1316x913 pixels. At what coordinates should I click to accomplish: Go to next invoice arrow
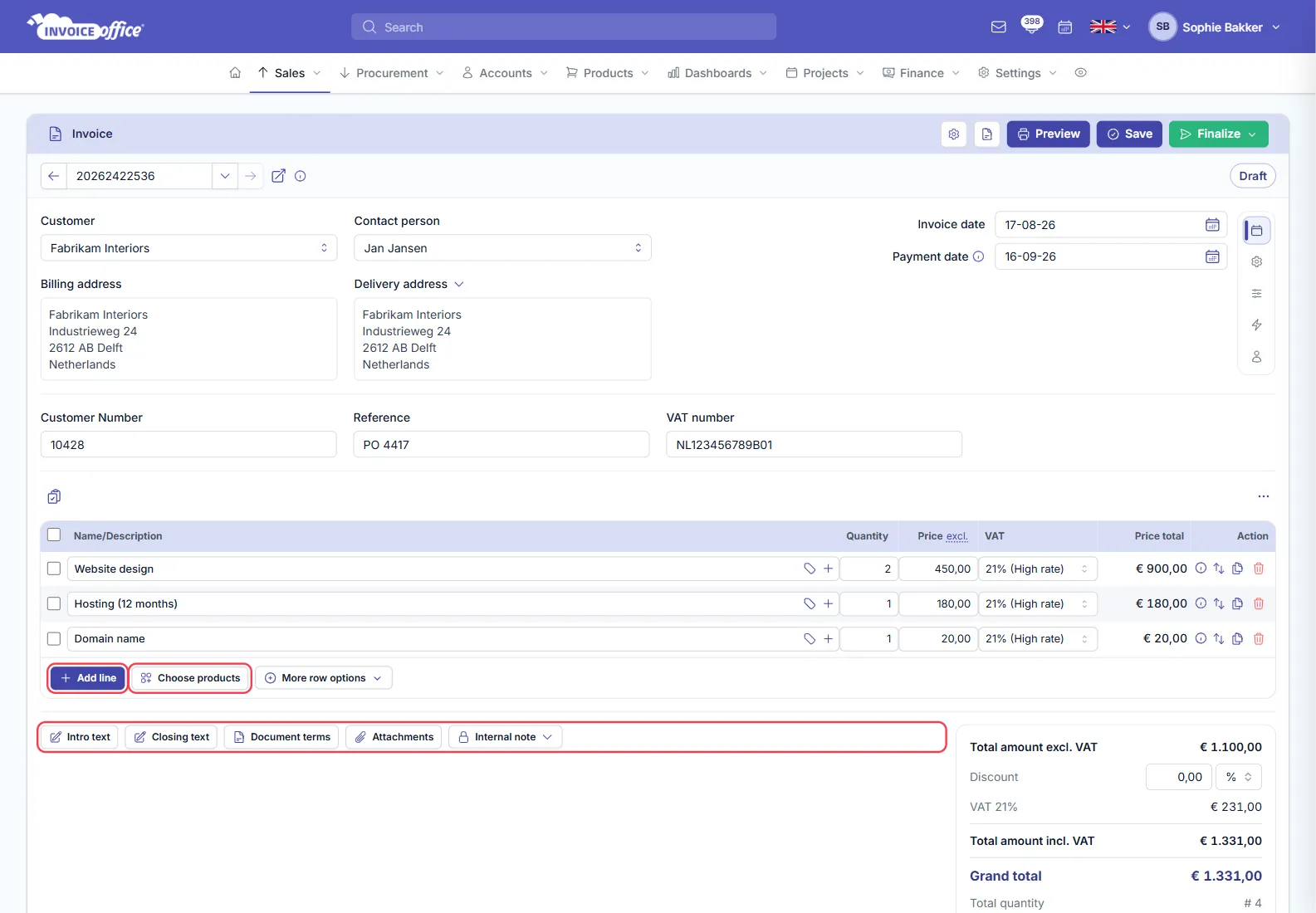(250, 176)
